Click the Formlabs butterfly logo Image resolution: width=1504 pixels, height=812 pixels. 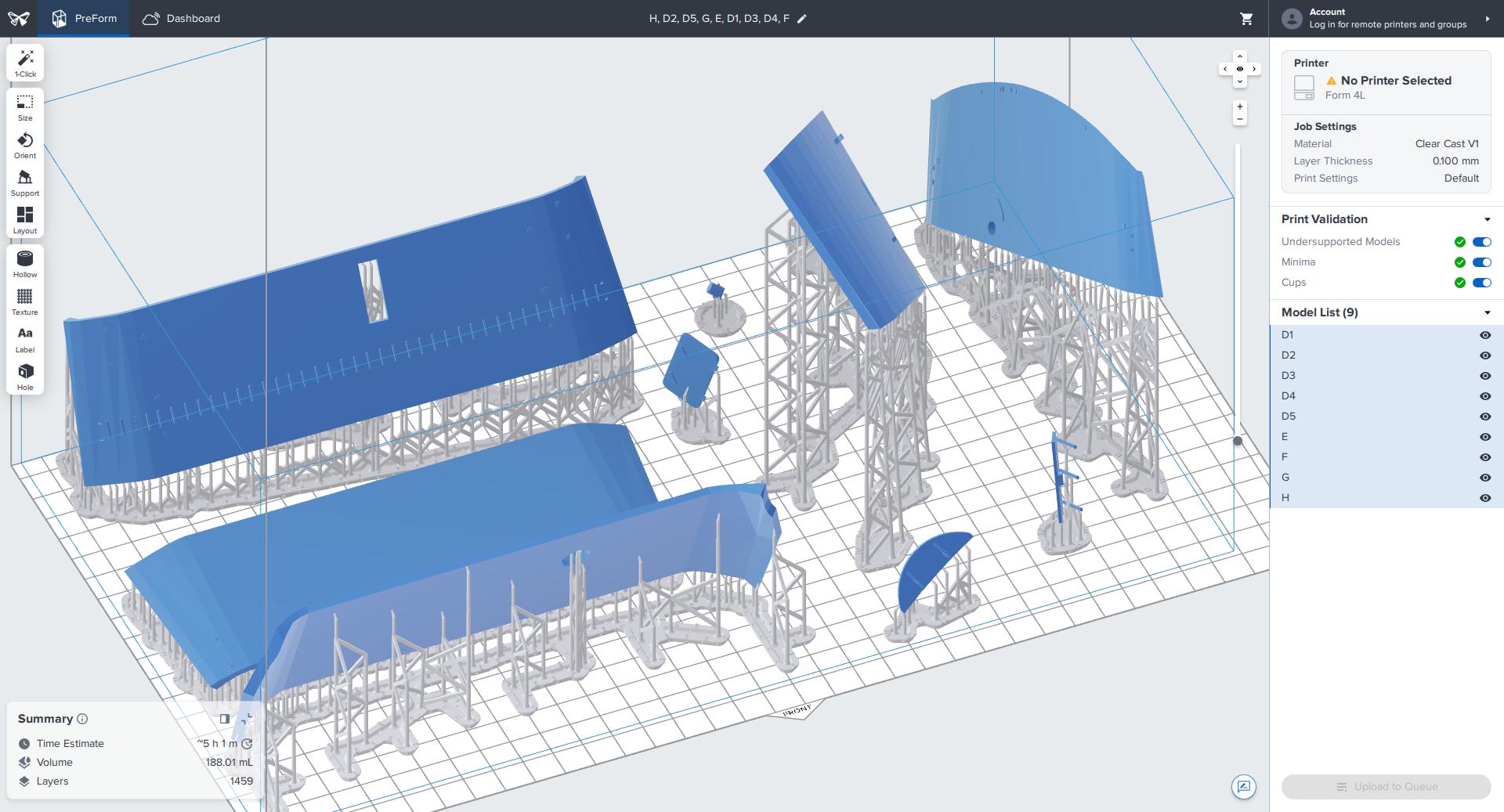pyautogui.click(x=19, y=19)
